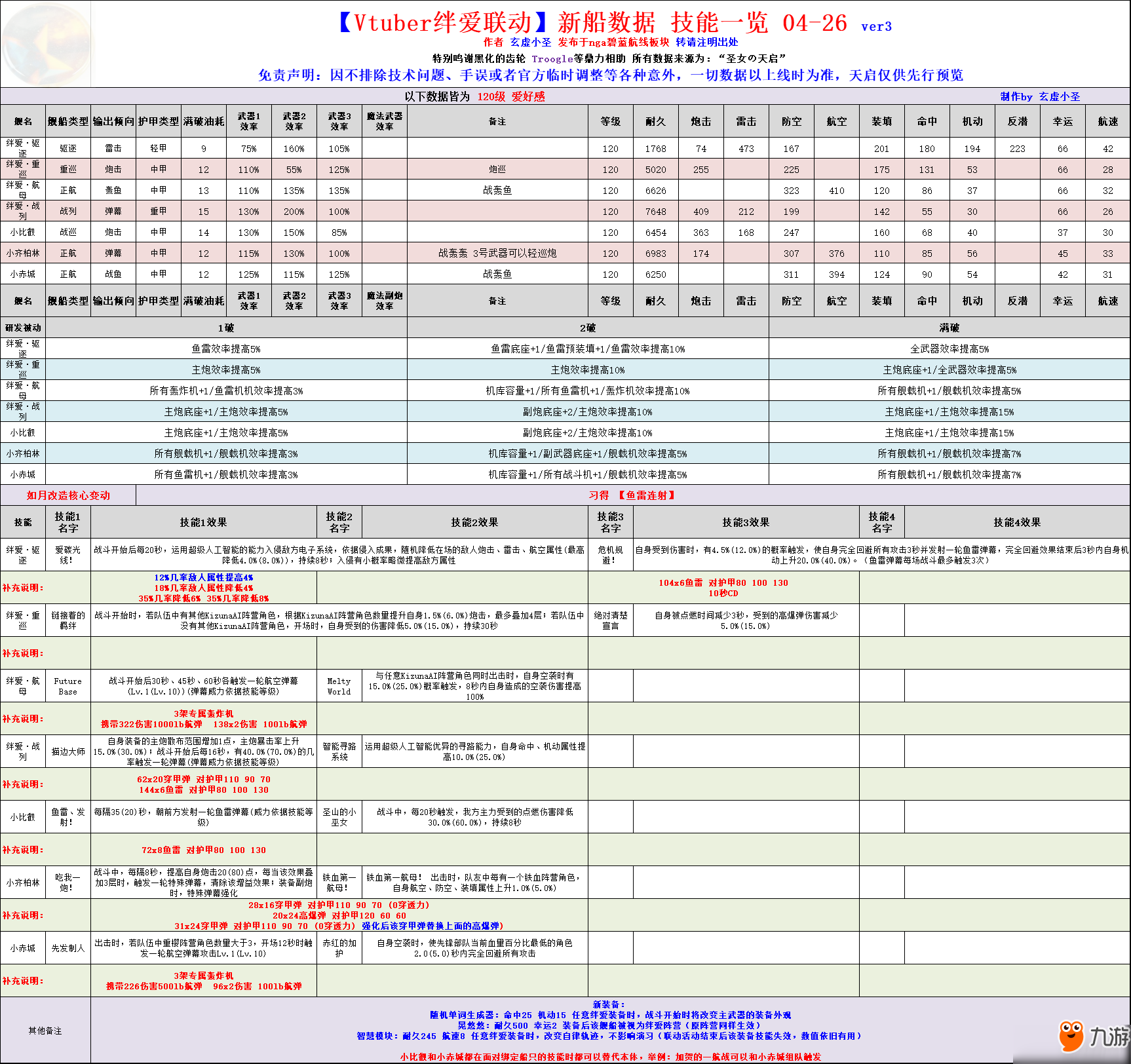Click the '炮巡' note cell
This screenshot has height=1064, width=1131.
tap(497, 169)
